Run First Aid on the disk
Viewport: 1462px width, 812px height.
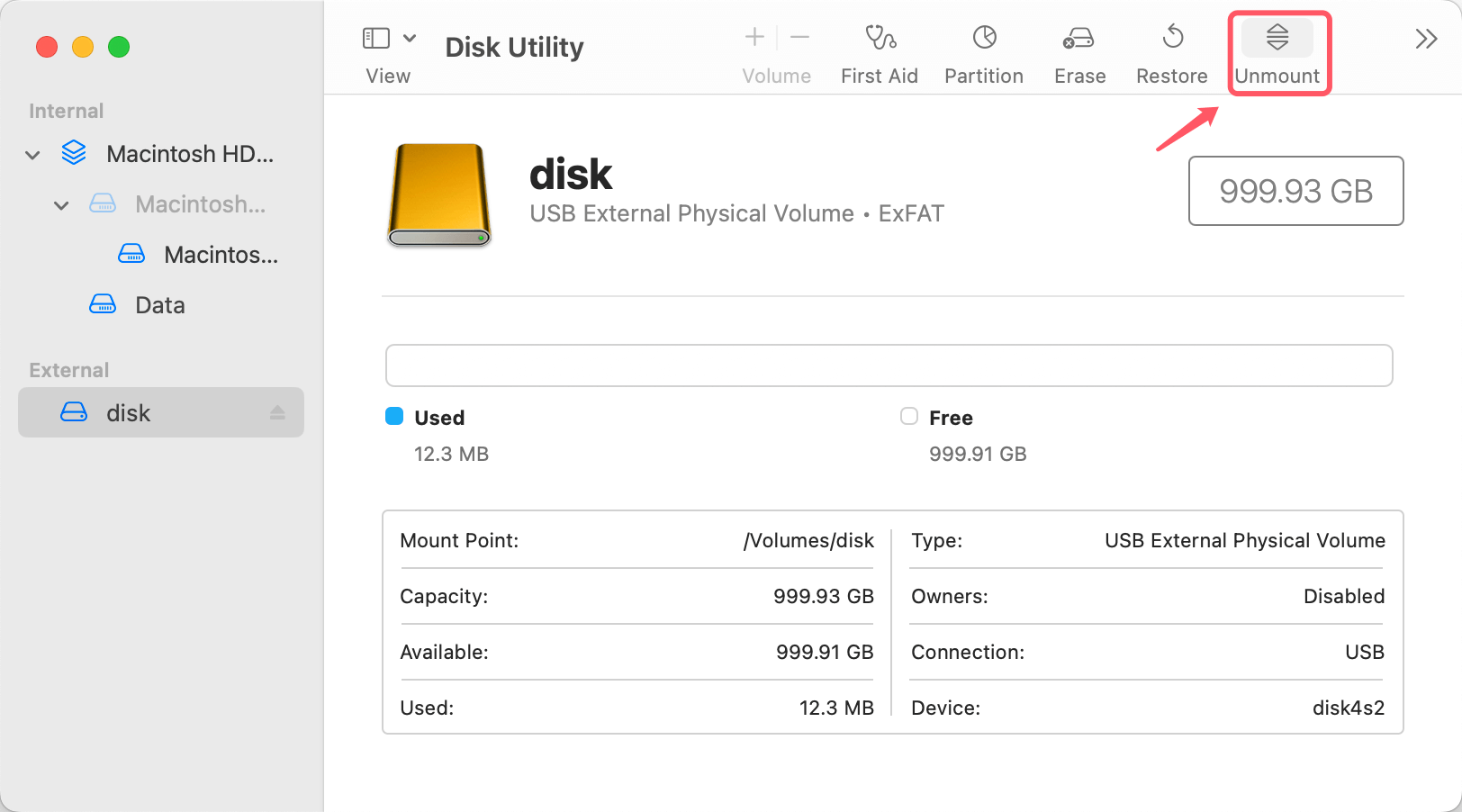880,51
